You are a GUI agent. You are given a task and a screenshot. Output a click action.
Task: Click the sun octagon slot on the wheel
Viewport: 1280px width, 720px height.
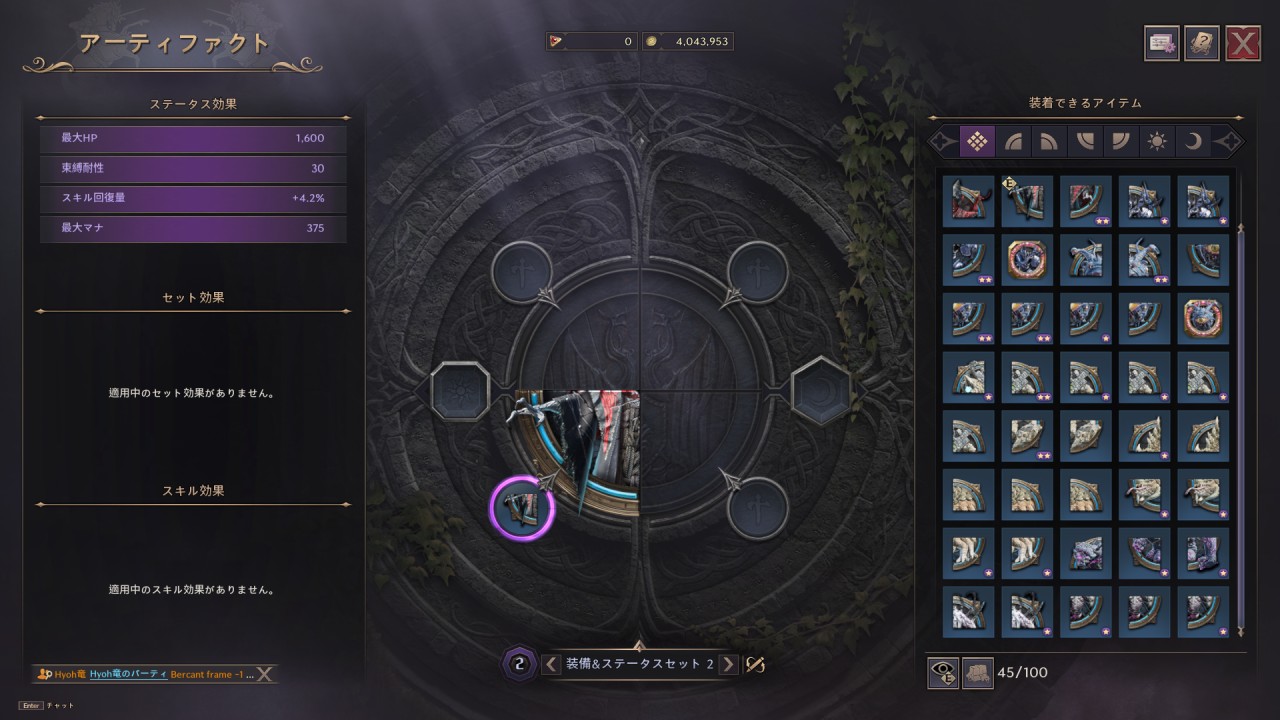[460, 392]
